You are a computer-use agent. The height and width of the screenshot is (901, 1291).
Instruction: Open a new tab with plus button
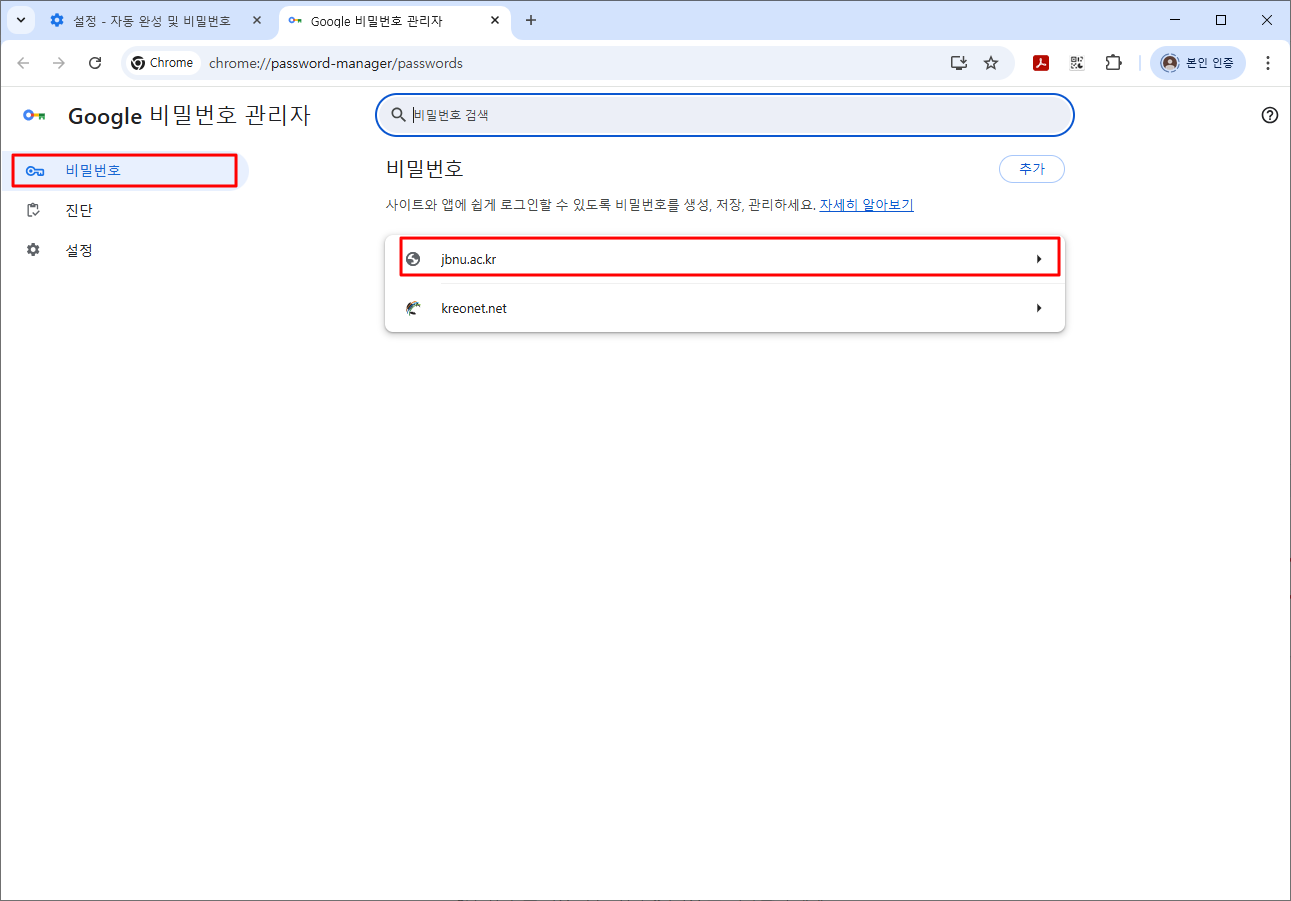coord(531,20)
